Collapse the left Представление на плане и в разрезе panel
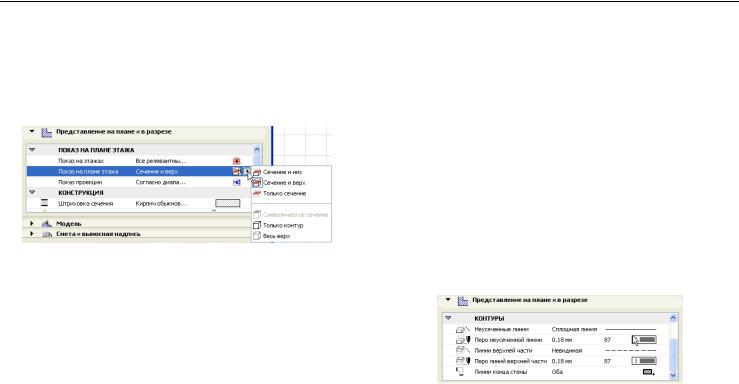The image size is (739, 384). [32, 131]
